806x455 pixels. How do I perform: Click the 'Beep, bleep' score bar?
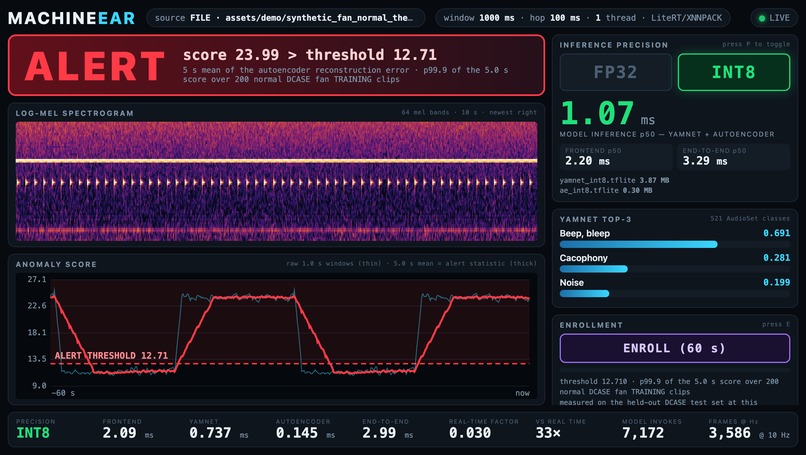pyautogui.click(x=674, y=244)
